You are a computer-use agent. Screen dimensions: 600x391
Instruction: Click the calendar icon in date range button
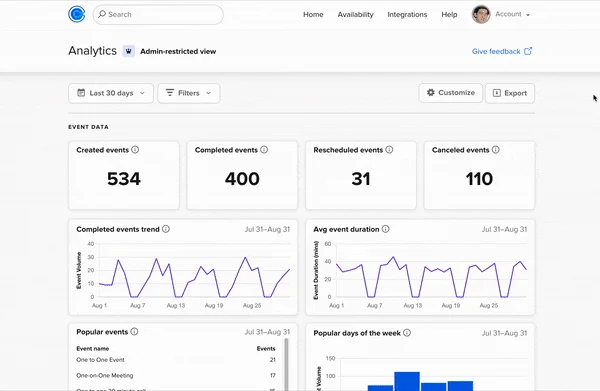(x=81, y=93)
